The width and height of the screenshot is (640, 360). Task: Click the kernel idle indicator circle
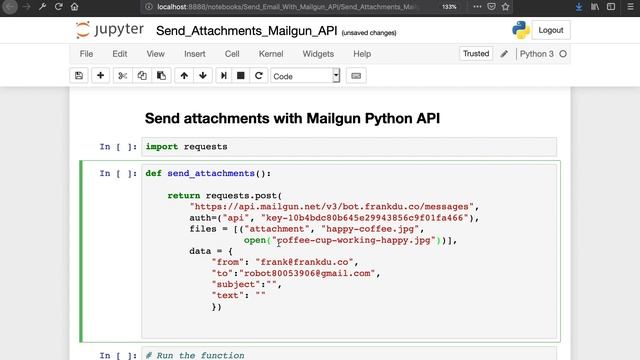coord(563,54)
